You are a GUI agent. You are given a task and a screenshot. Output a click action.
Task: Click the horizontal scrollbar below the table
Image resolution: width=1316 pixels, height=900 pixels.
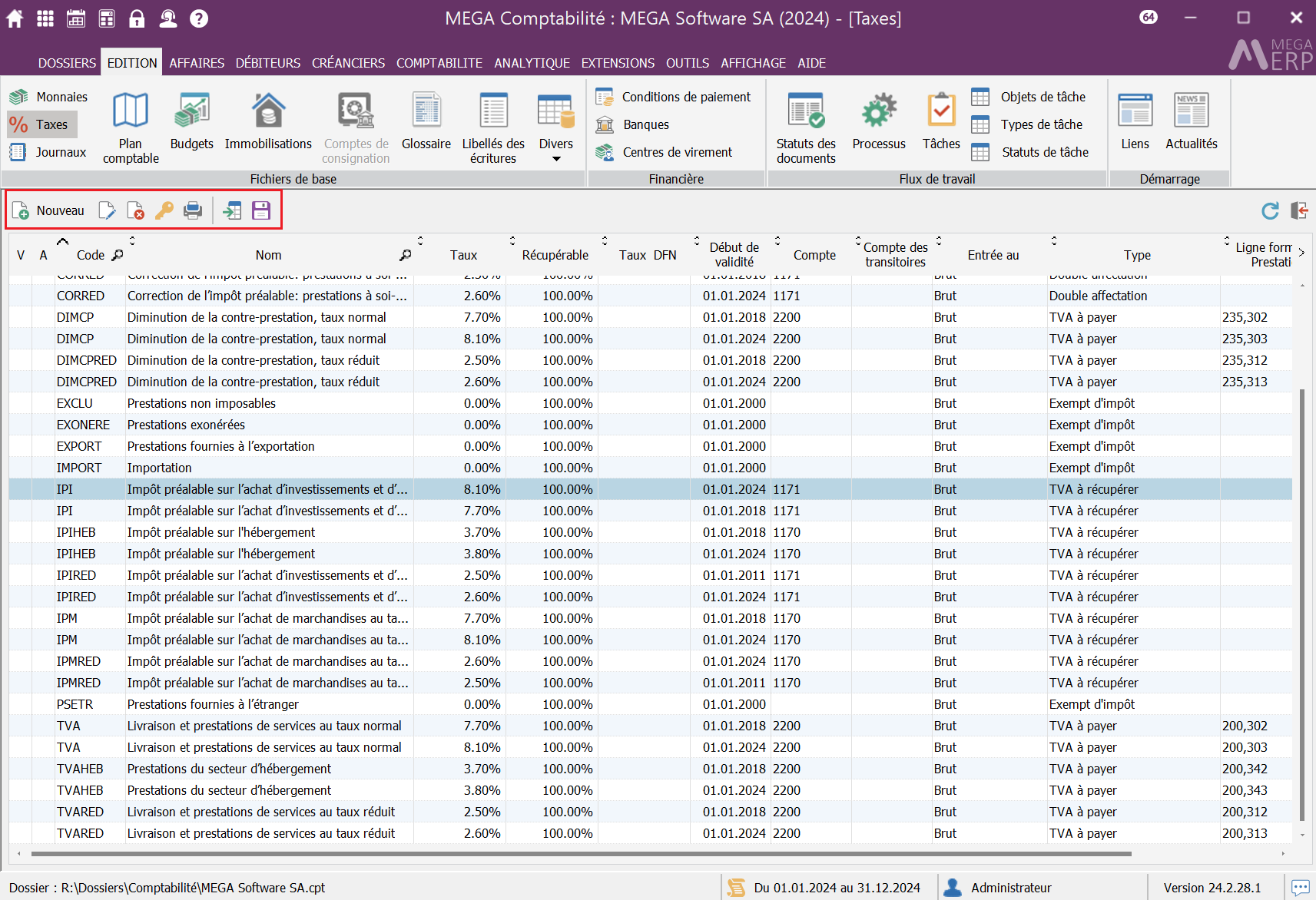[x=580, y=853]
